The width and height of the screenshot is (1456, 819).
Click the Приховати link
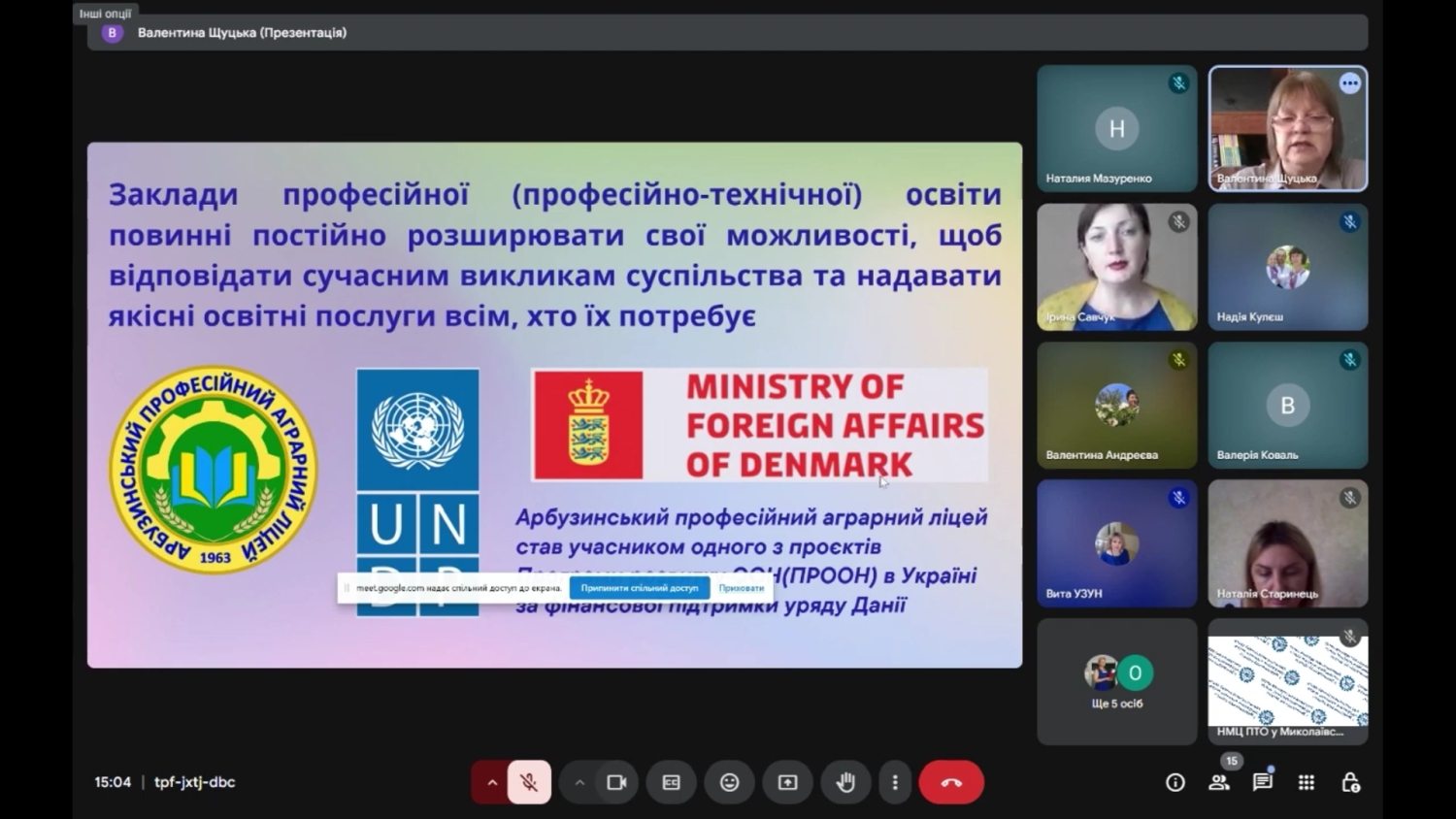pos(742,588)
